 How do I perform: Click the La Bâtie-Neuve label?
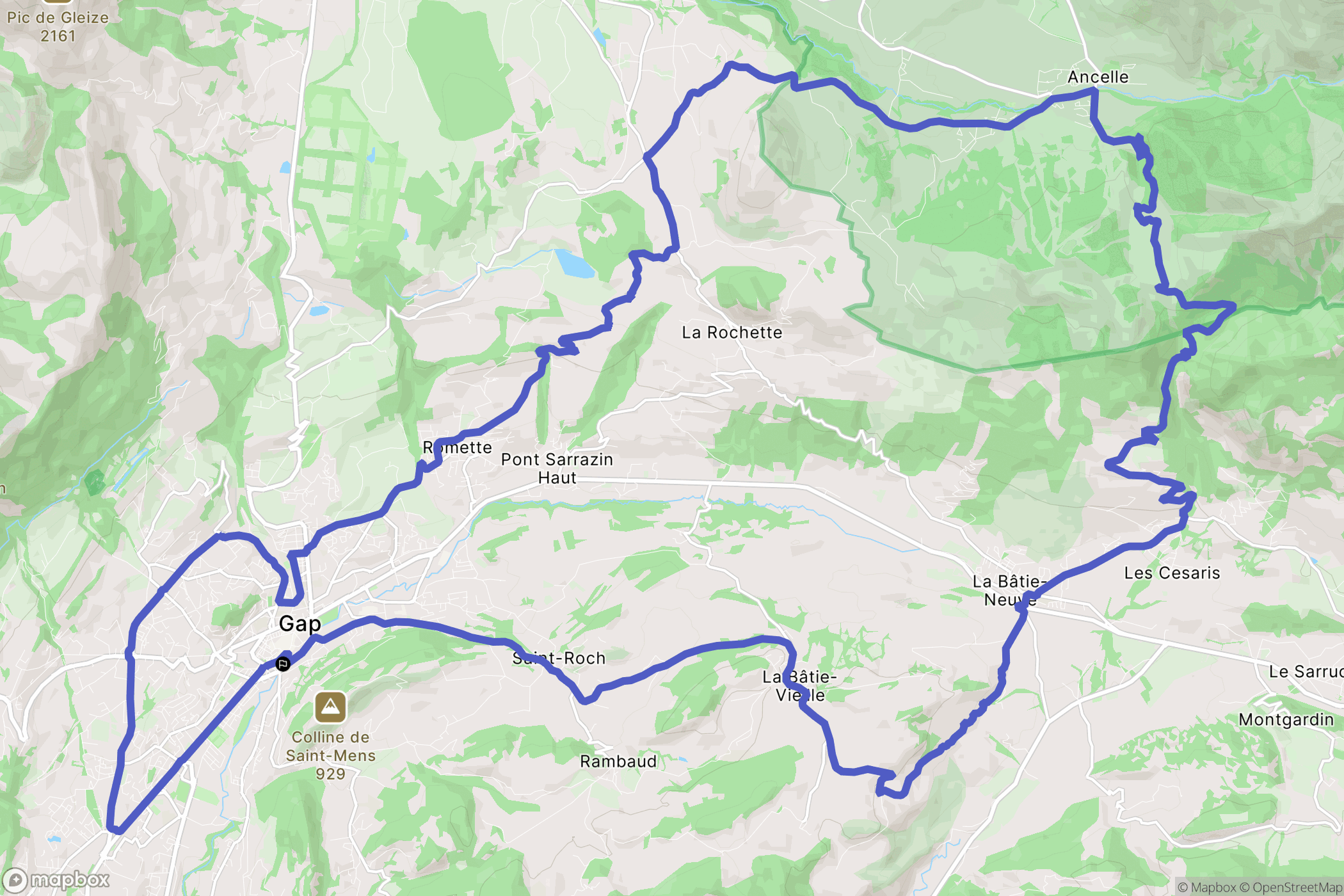pyautogui.click(x=1009, y=590)
